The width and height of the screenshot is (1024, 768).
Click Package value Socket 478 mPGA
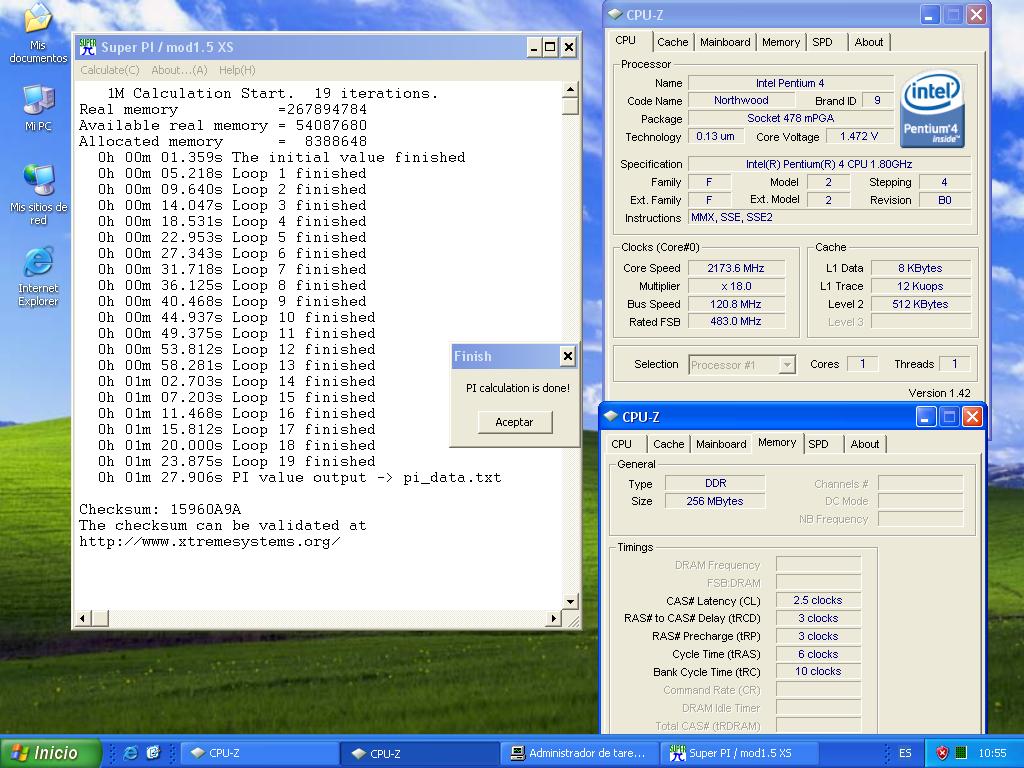tap(790, 118)
